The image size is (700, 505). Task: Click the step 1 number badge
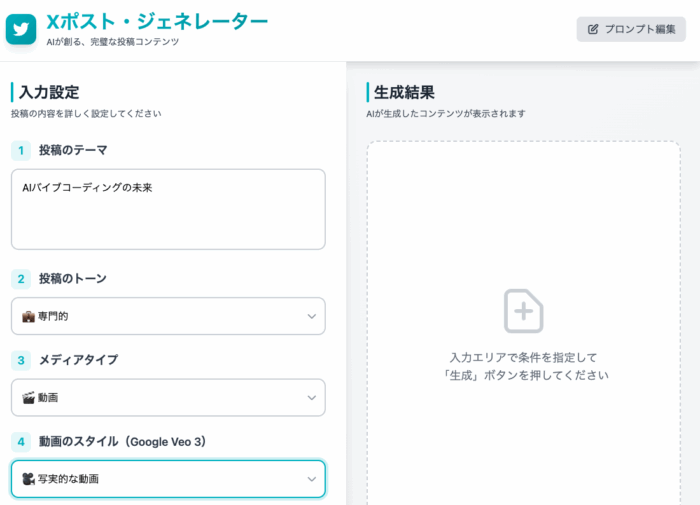pos(21,150)
